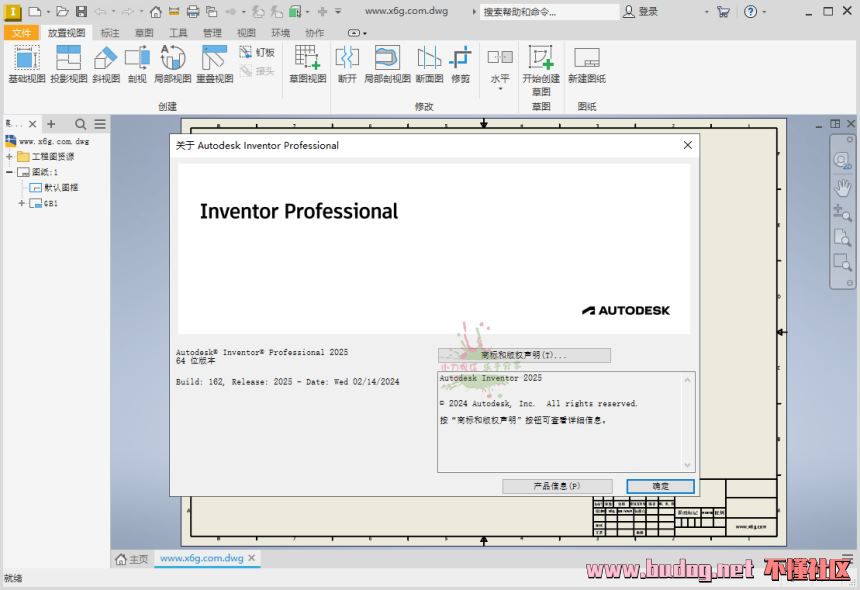This screenshot has height=590, width=860.
Task: Select the 工程图资源 folder item
Action: coord(46,156)
